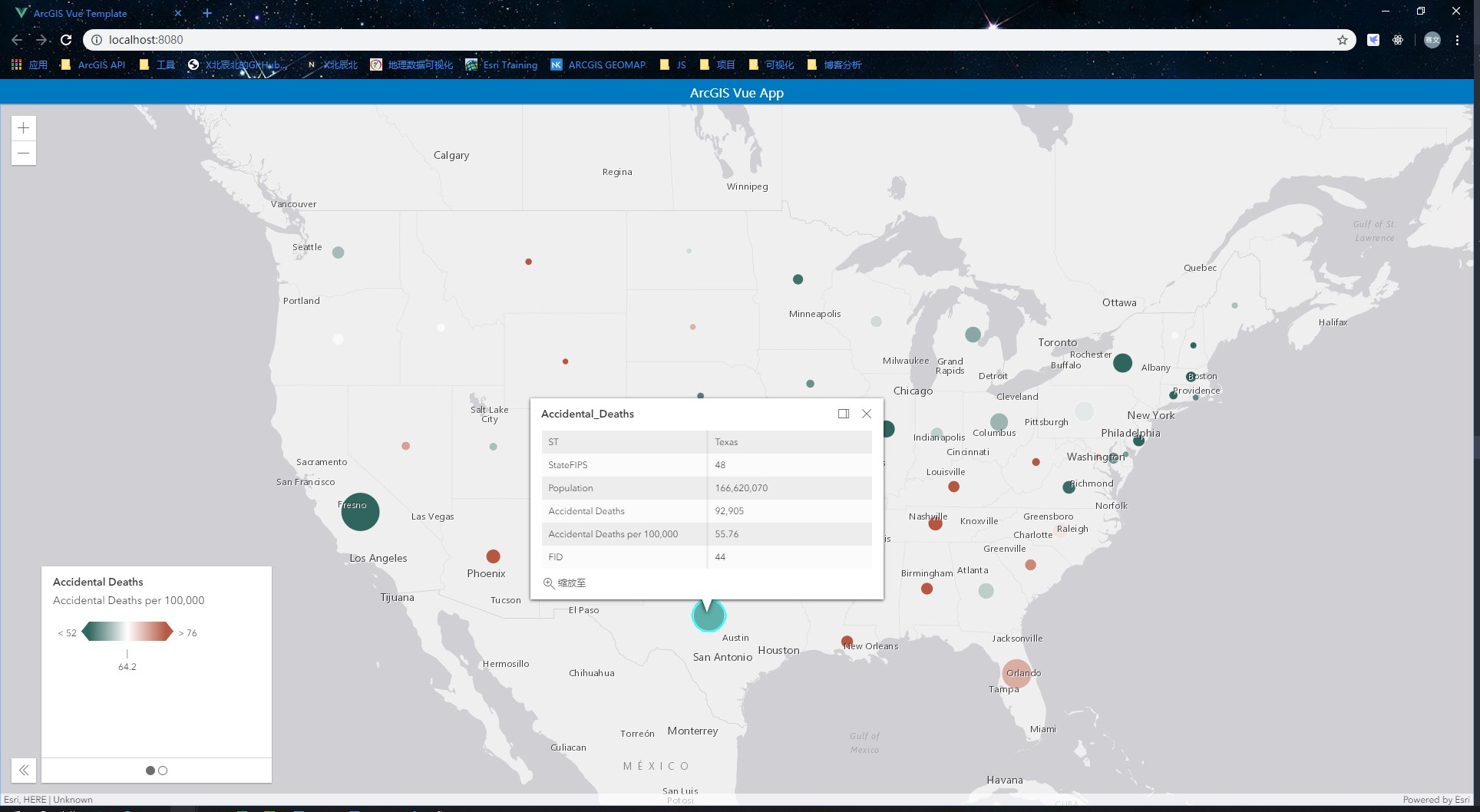Click the Florida circle at Orlando

point(1017,673)
